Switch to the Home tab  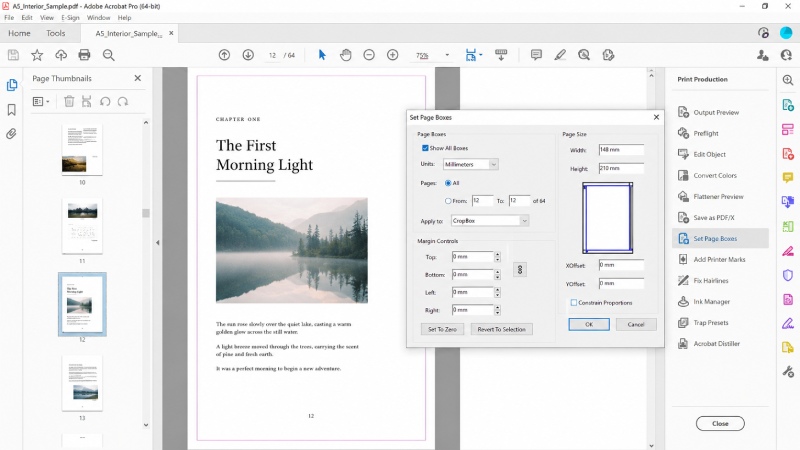(19, 33)
